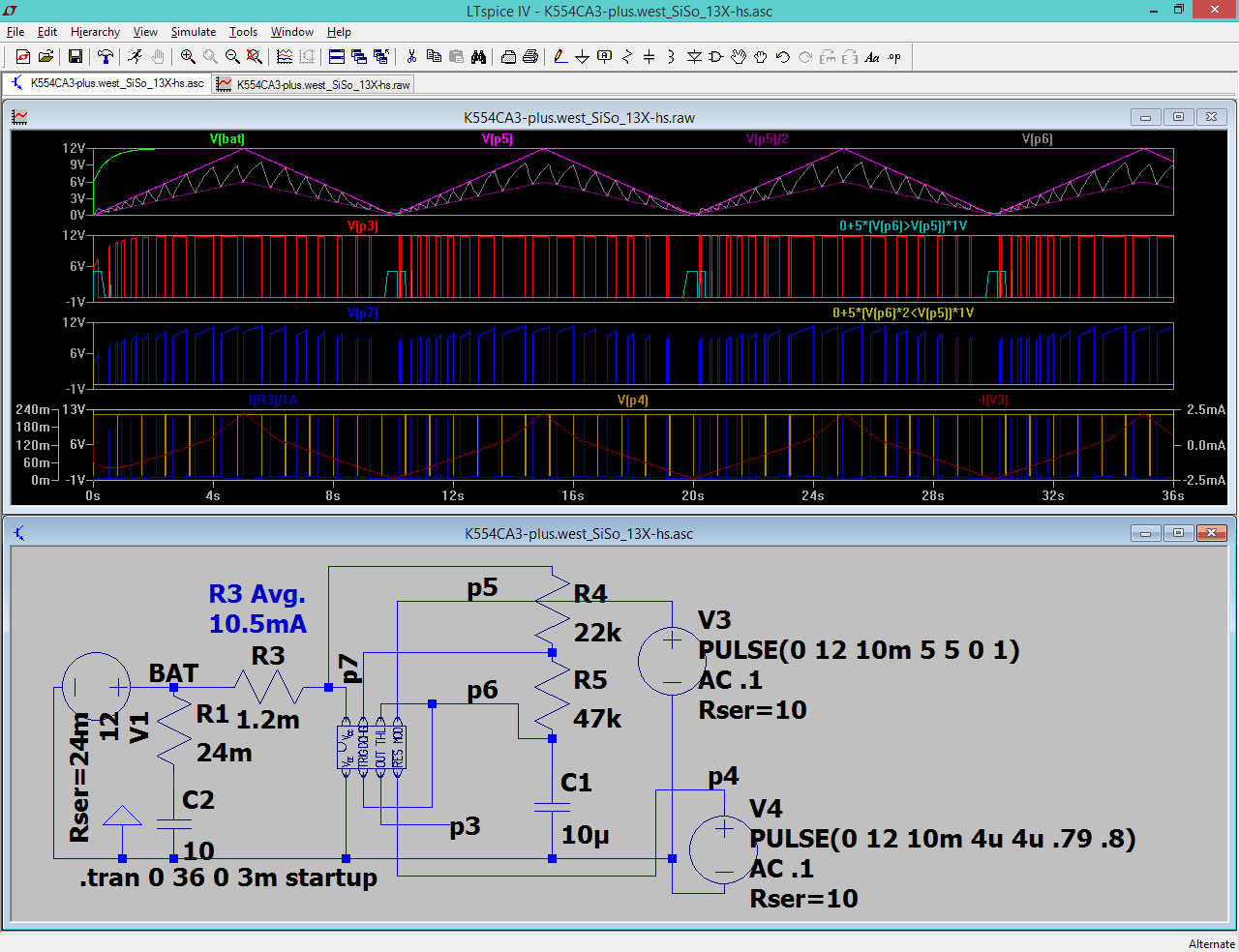Select the Move open-hand tool
Image resolution: width=1239 pixels, height=952 pixels.
[739, 57]
